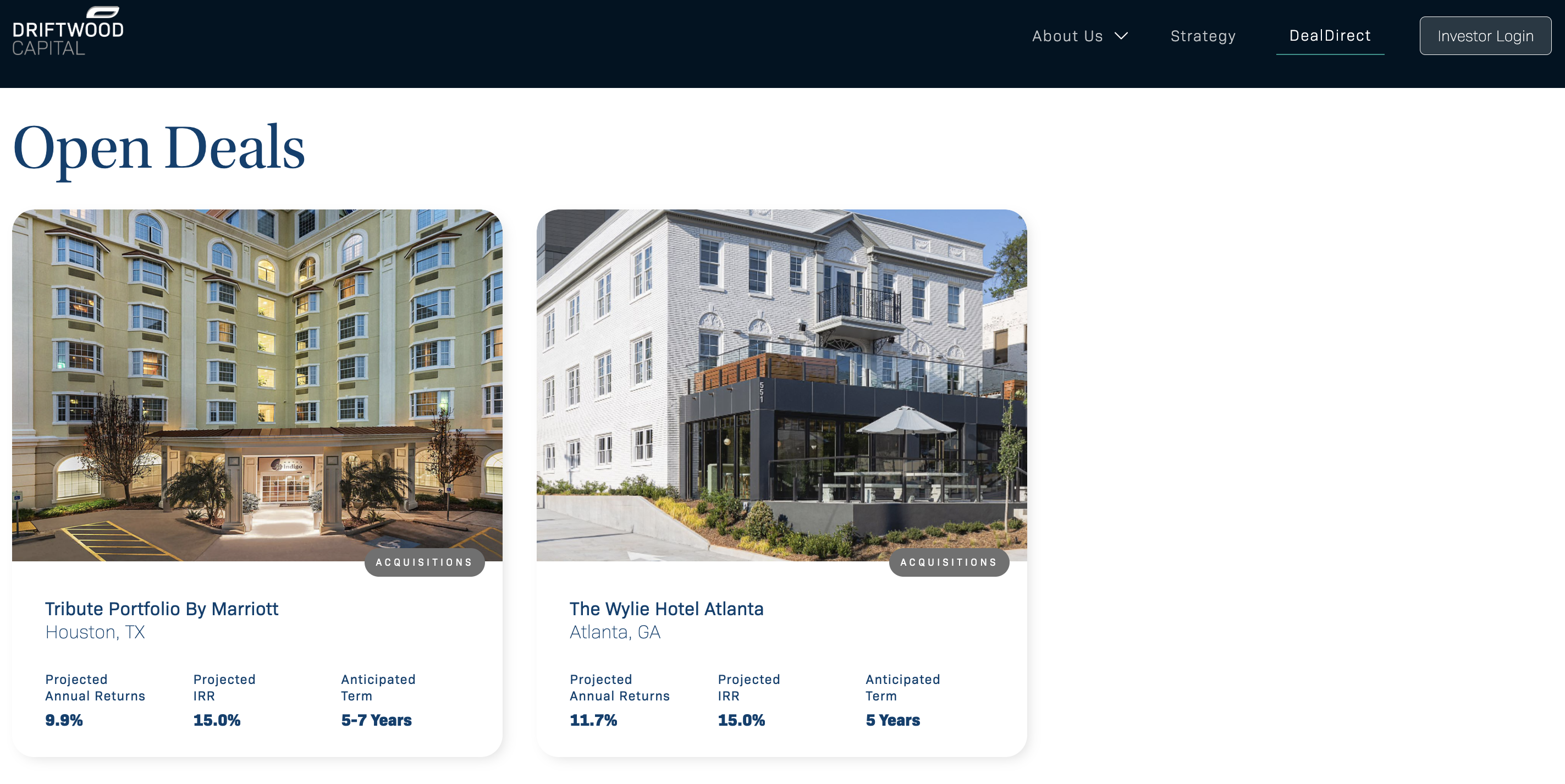This screenshot has width=1565, height=784.
Task: Click Tribute Portfolio's 15.0% projected IRR
Action: [x=217, y=720]
